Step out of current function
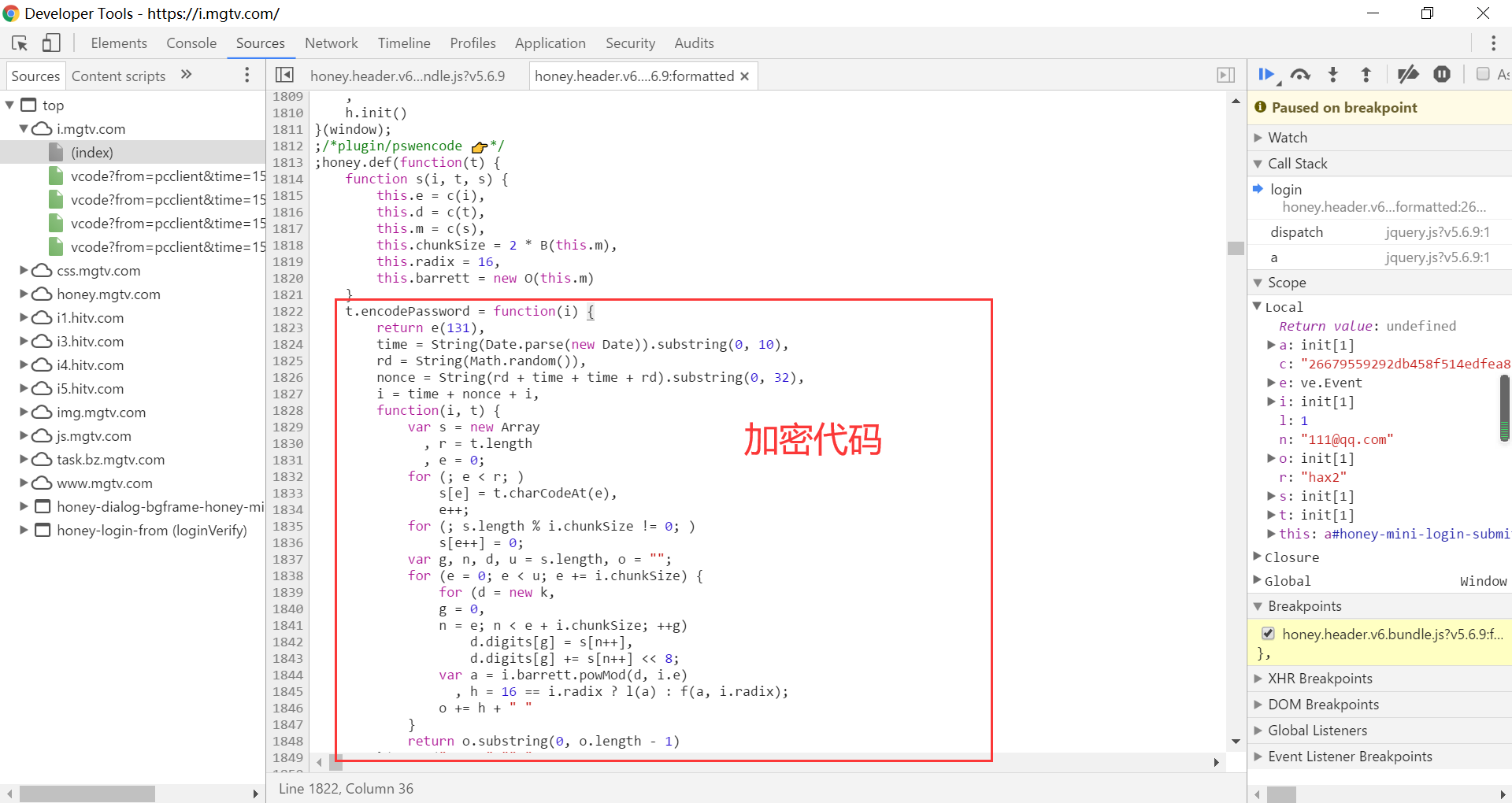Screen dimensions: 1512x803 pos(1366,75)
